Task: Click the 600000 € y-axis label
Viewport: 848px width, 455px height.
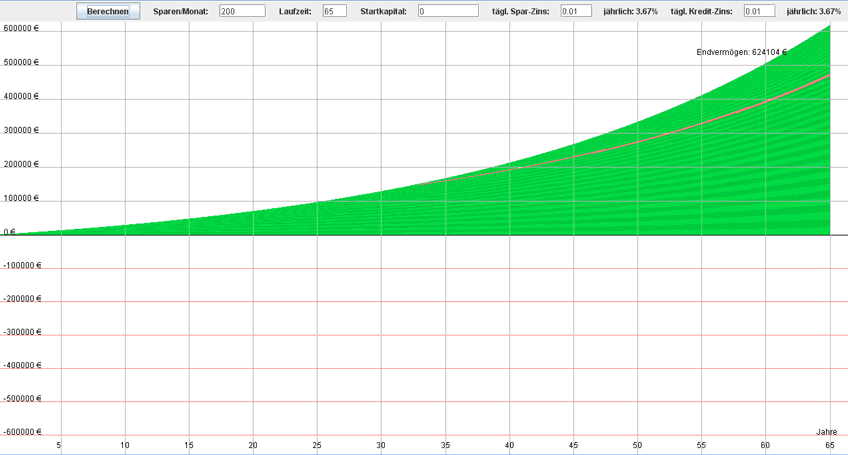Action: tap(21, 29)
